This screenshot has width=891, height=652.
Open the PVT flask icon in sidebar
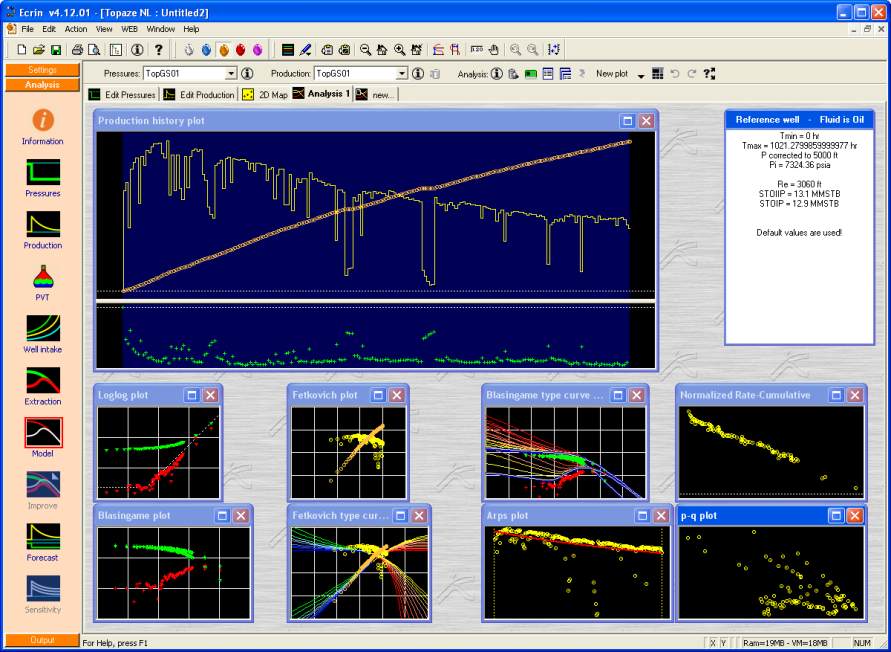[42, 278]
